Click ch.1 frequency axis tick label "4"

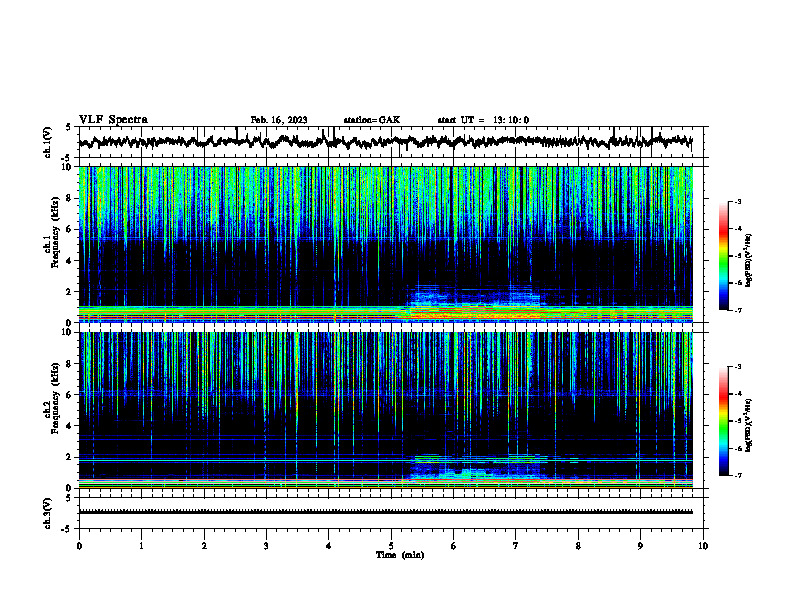click(71, 261)
